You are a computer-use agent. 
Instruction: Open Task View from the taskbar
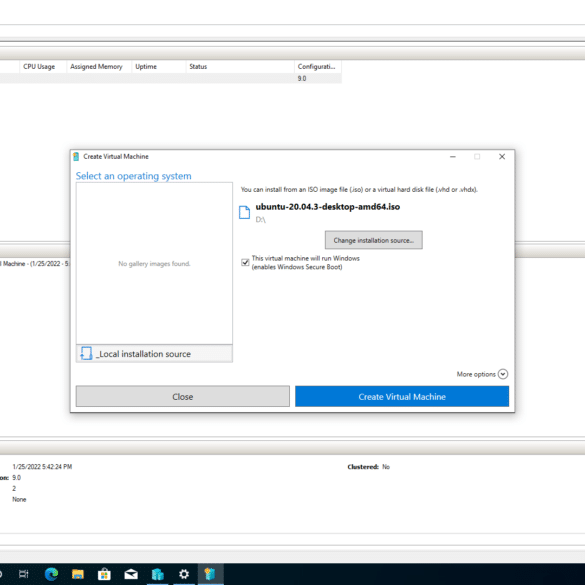[x=24, y=574]
